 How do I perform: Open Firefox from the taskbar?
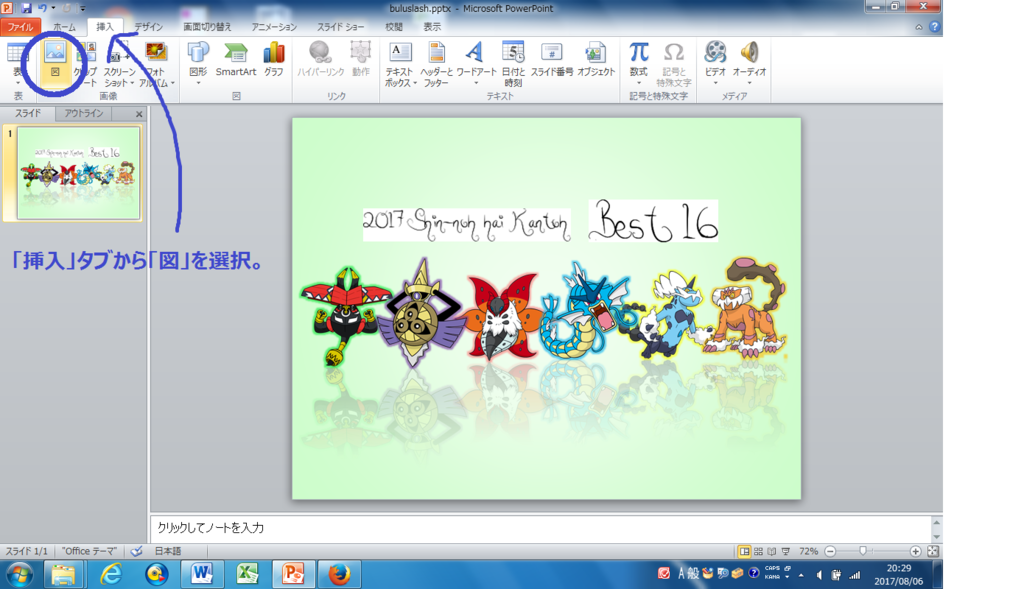[x=339, y=574]
